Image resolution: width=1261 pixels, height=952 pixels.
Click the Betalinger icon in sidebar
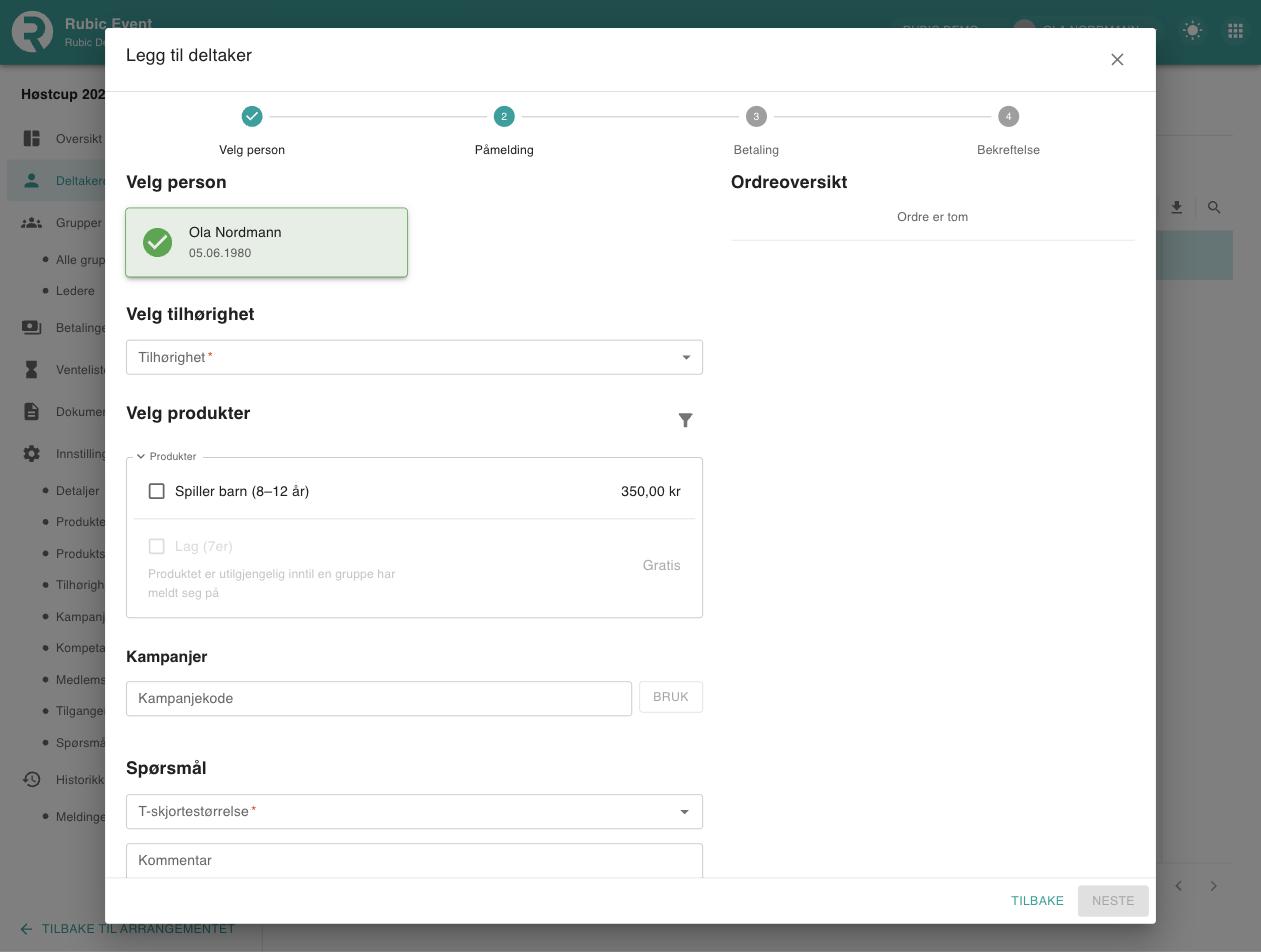(32, 328)
